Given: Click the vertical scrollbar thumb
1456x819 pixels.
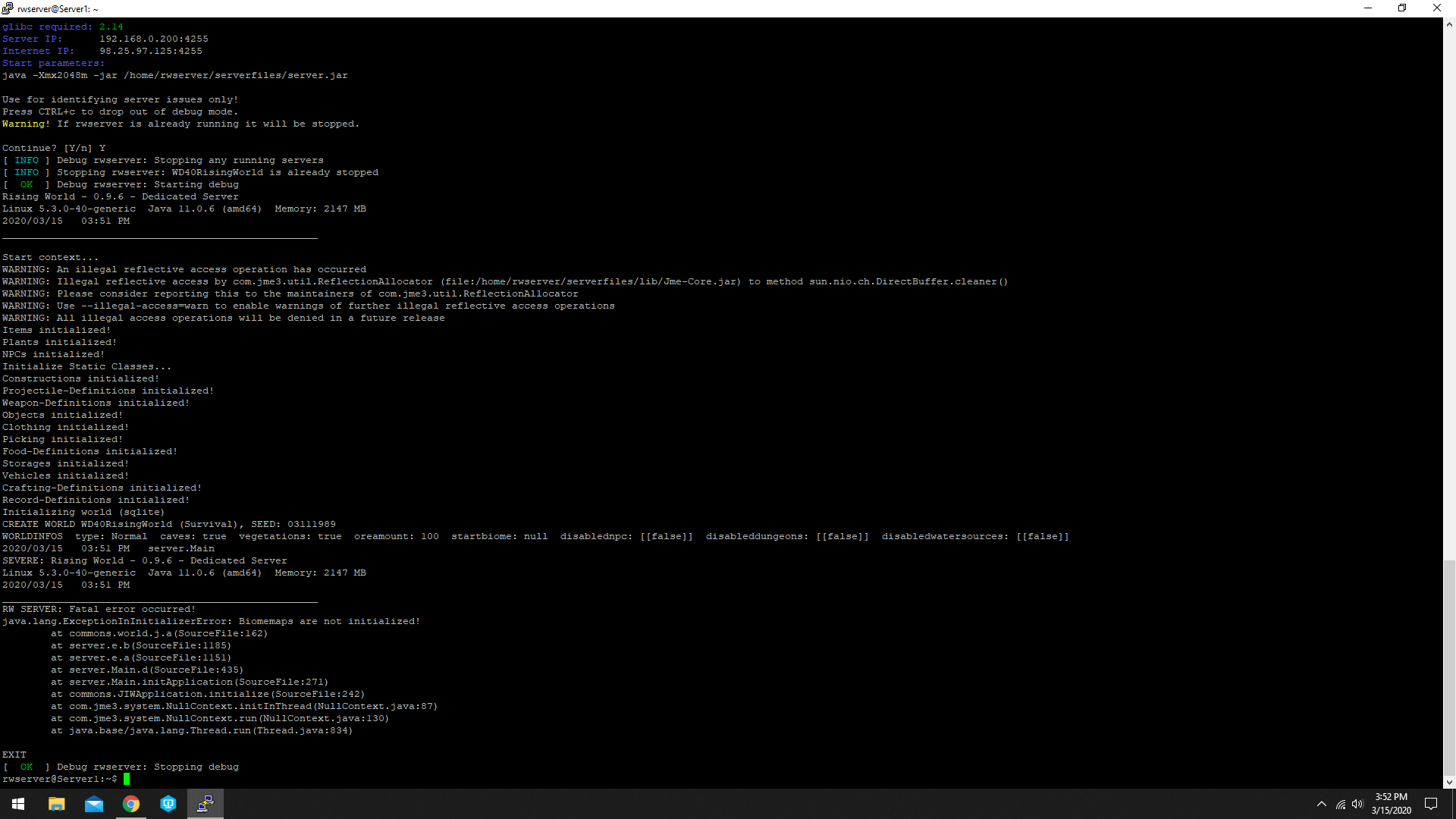Looking at the screenshot, I should 1449,667.
